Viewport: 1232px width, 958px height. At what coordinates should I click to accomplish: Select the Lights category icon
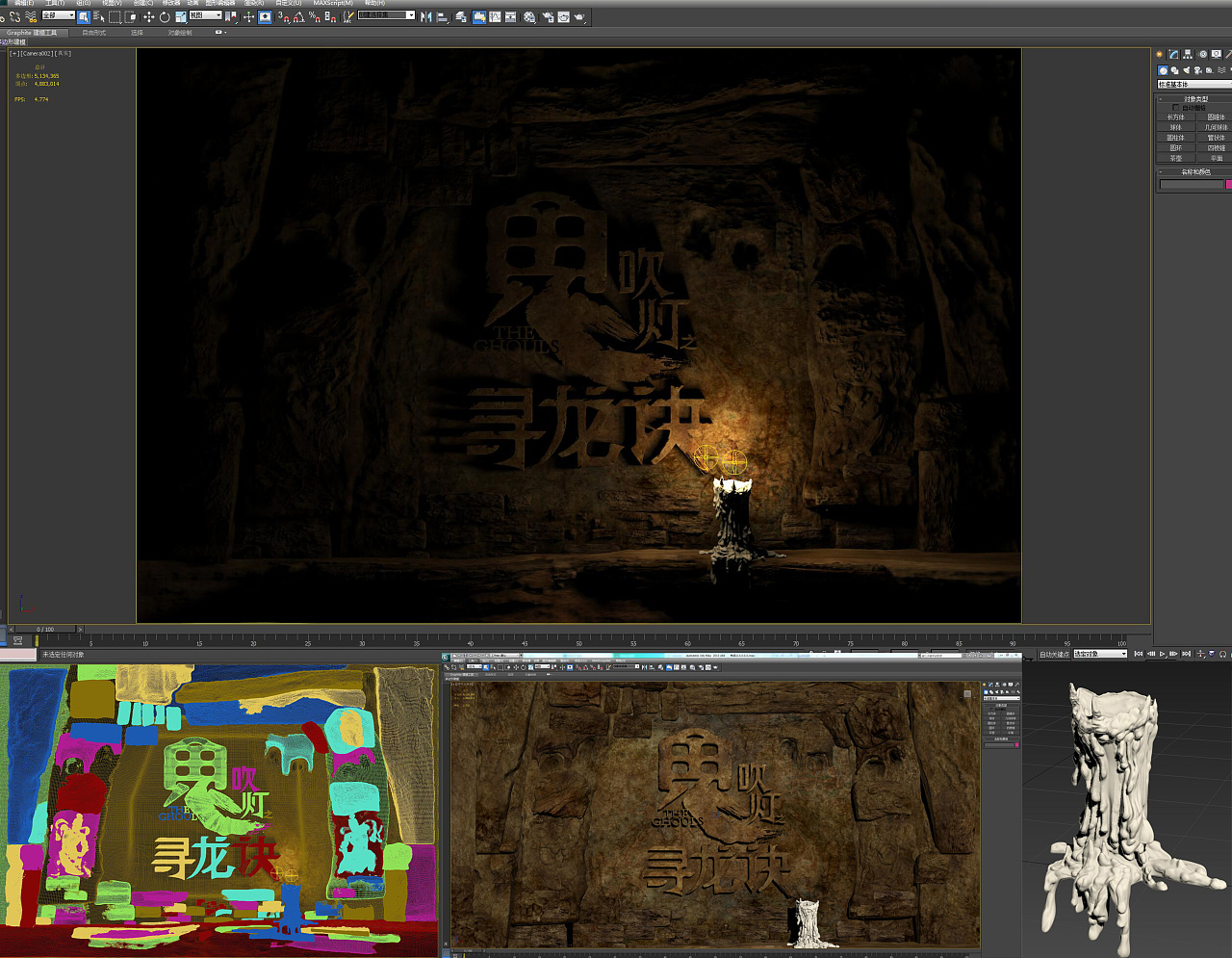point(1186,70)
